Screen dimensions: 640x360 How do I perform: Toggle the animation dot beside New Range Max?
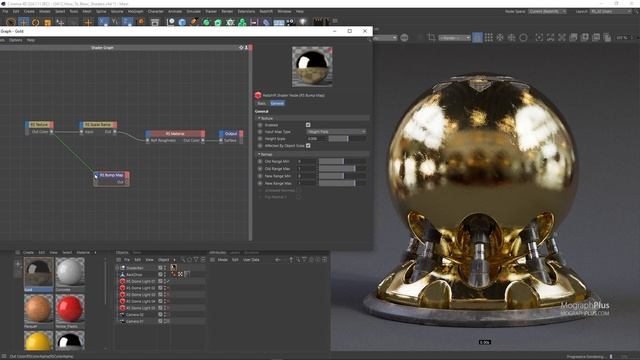(x=260, y=183)
